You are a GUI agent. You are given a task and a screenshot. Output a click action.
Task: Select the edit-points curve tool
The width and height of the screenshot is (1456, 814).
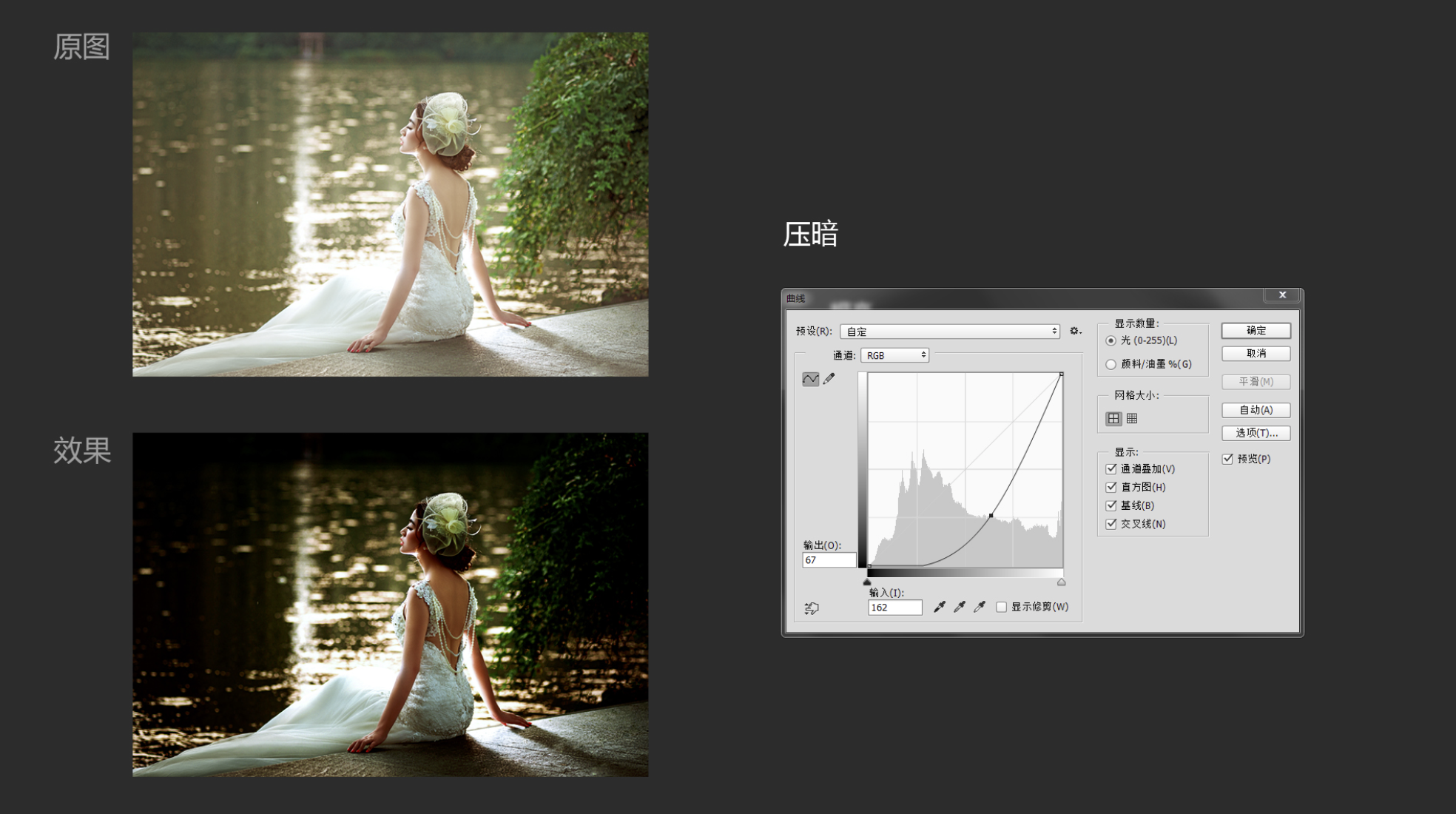coord(810,379)
